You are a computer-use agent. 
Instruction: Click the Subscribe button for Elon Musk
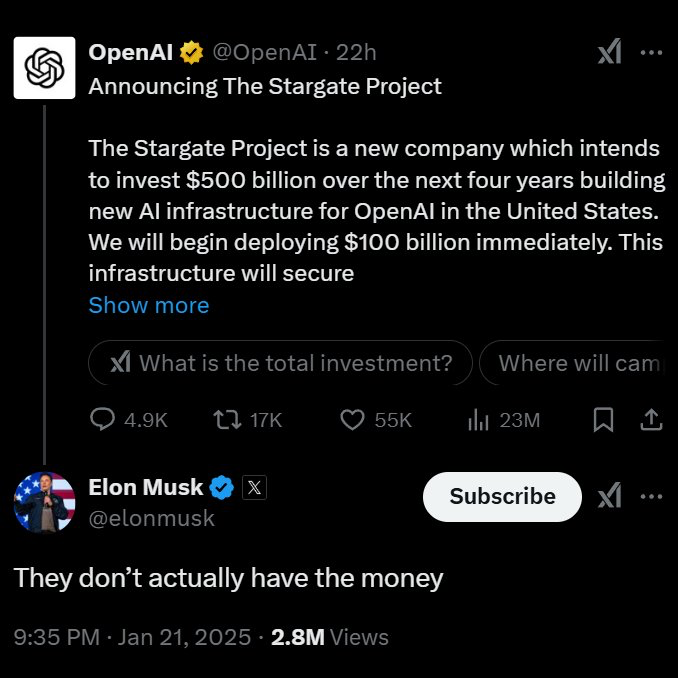coord(502,497)
